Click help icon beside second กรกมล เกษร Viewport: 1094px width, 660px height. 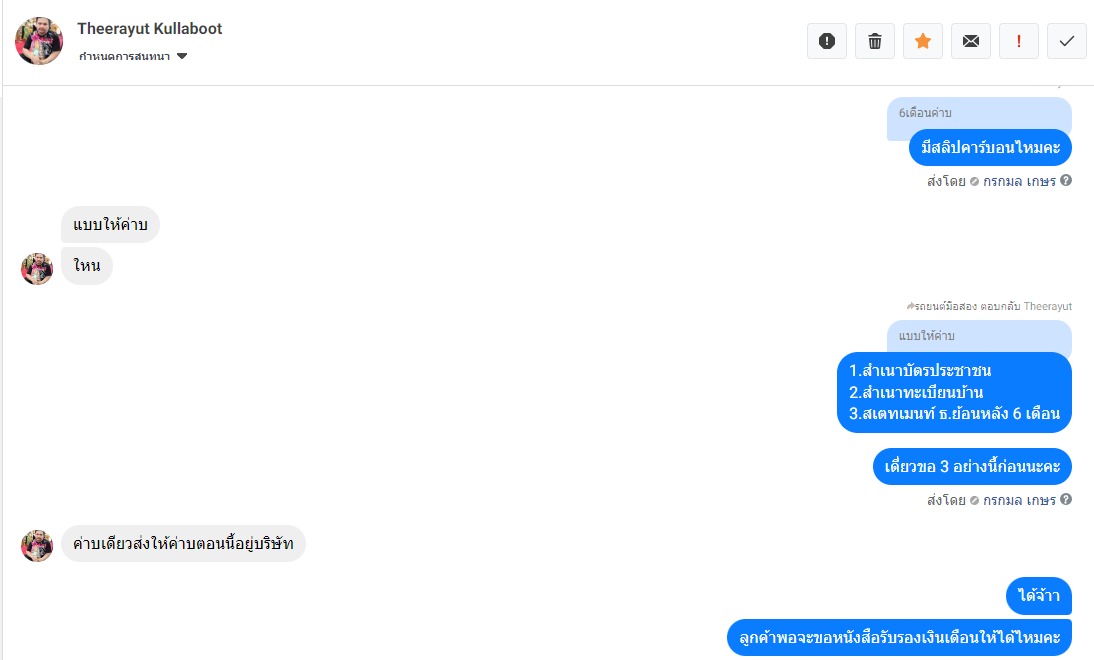pos(1066,499)
